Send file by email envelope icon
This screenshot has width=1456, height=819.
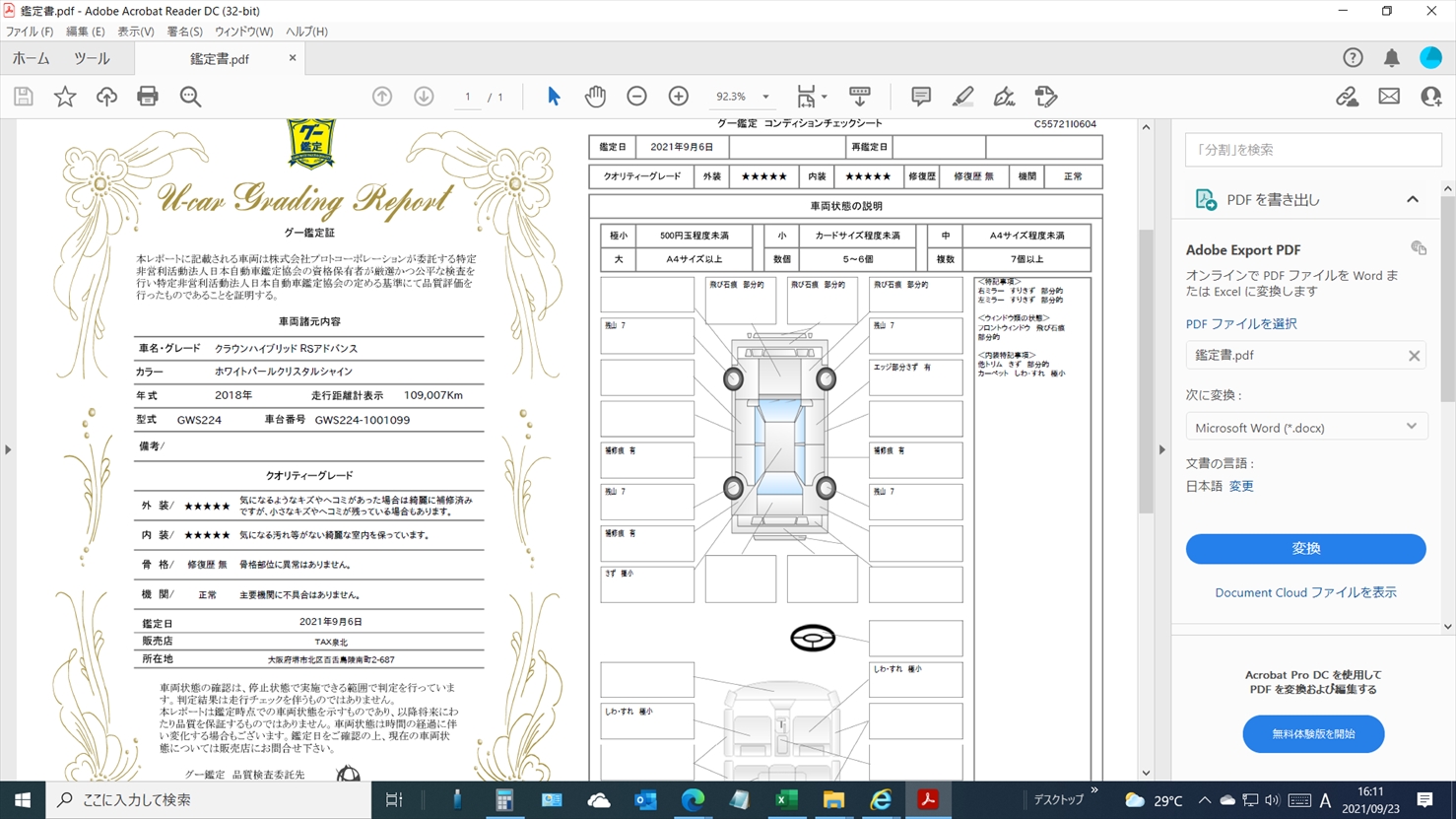point(1389,97)
